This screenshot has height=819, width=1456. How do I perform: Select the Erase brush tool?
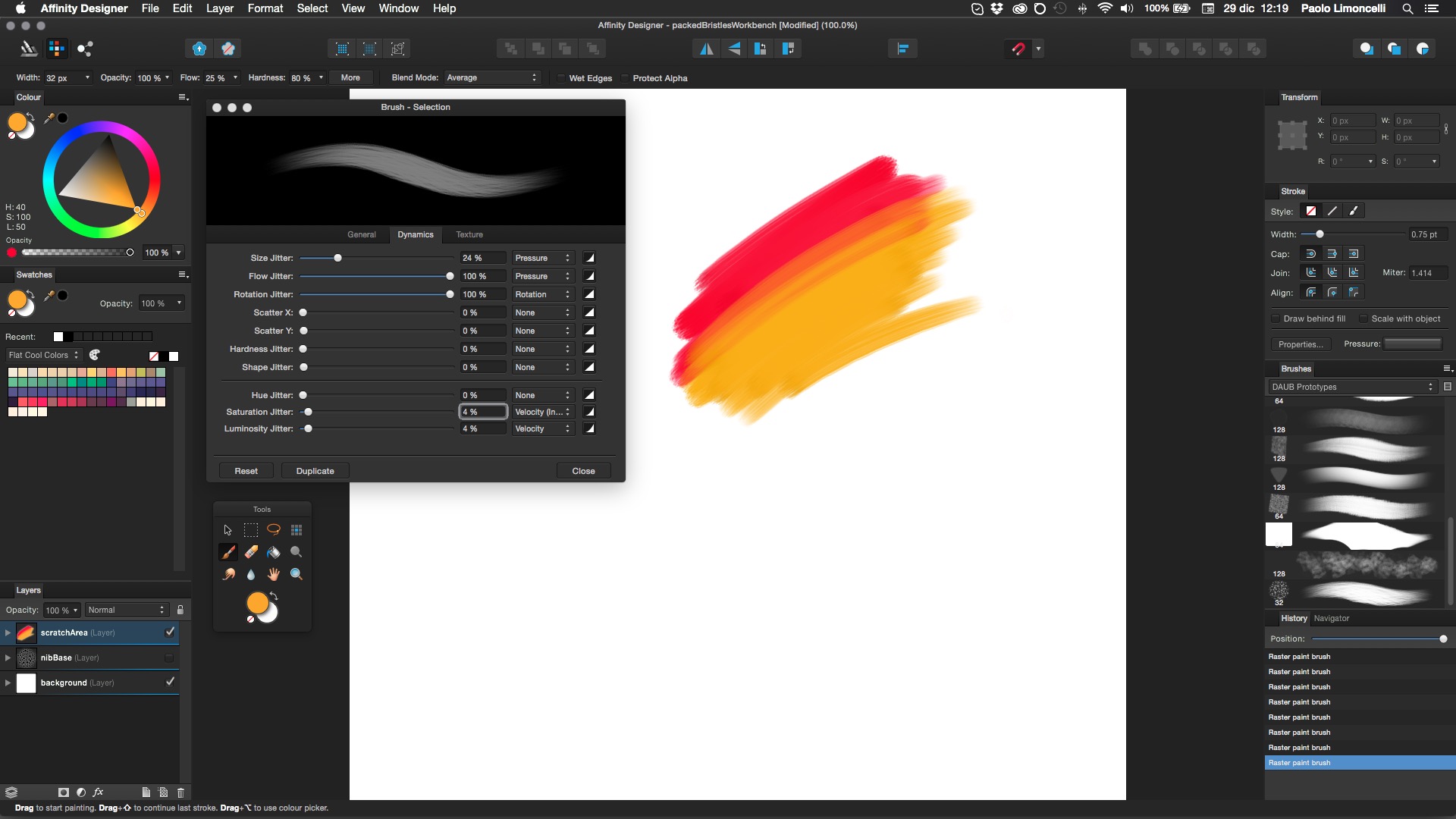click(251, 552)
